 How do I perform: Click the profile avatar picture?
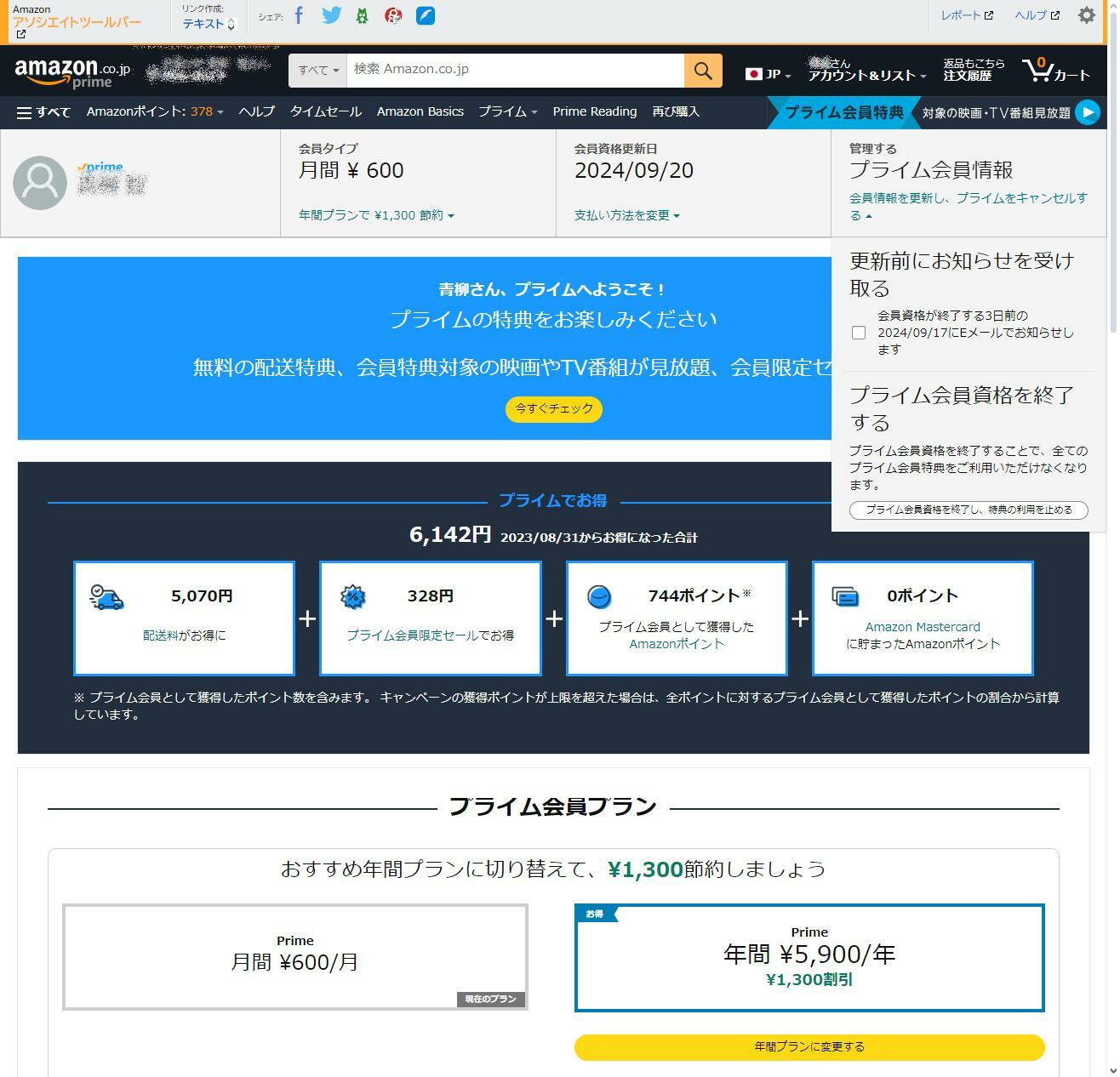40,183
